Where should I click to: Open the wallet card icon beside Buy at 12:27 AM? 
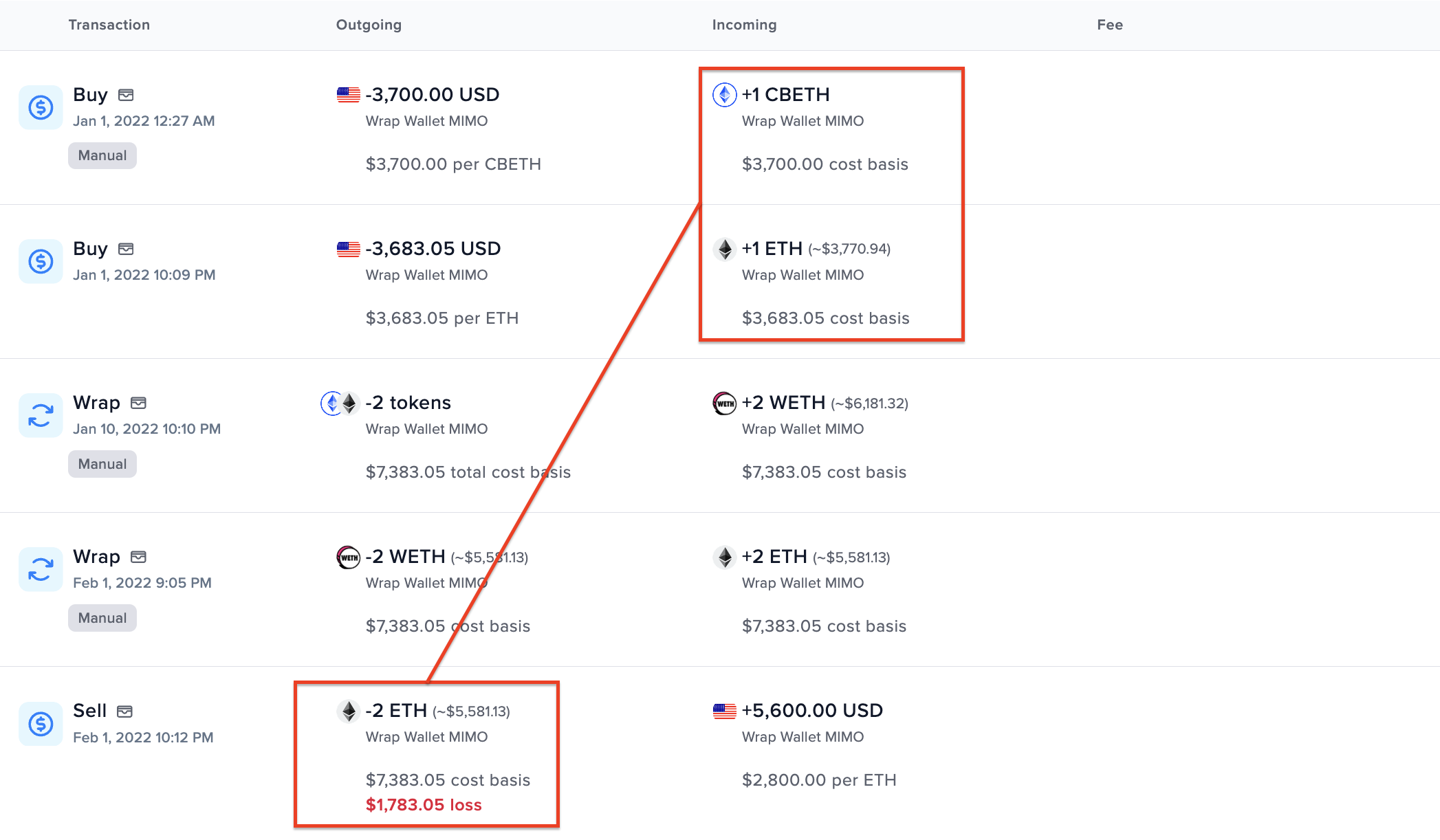pyautogui.click(x=126, y=95)
